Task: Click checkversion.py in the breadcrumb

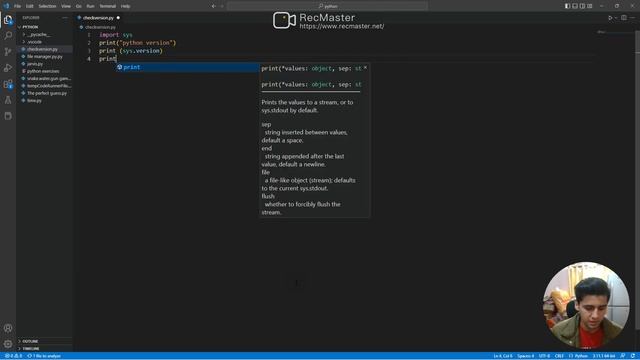Action: click(x=100, y=27)
